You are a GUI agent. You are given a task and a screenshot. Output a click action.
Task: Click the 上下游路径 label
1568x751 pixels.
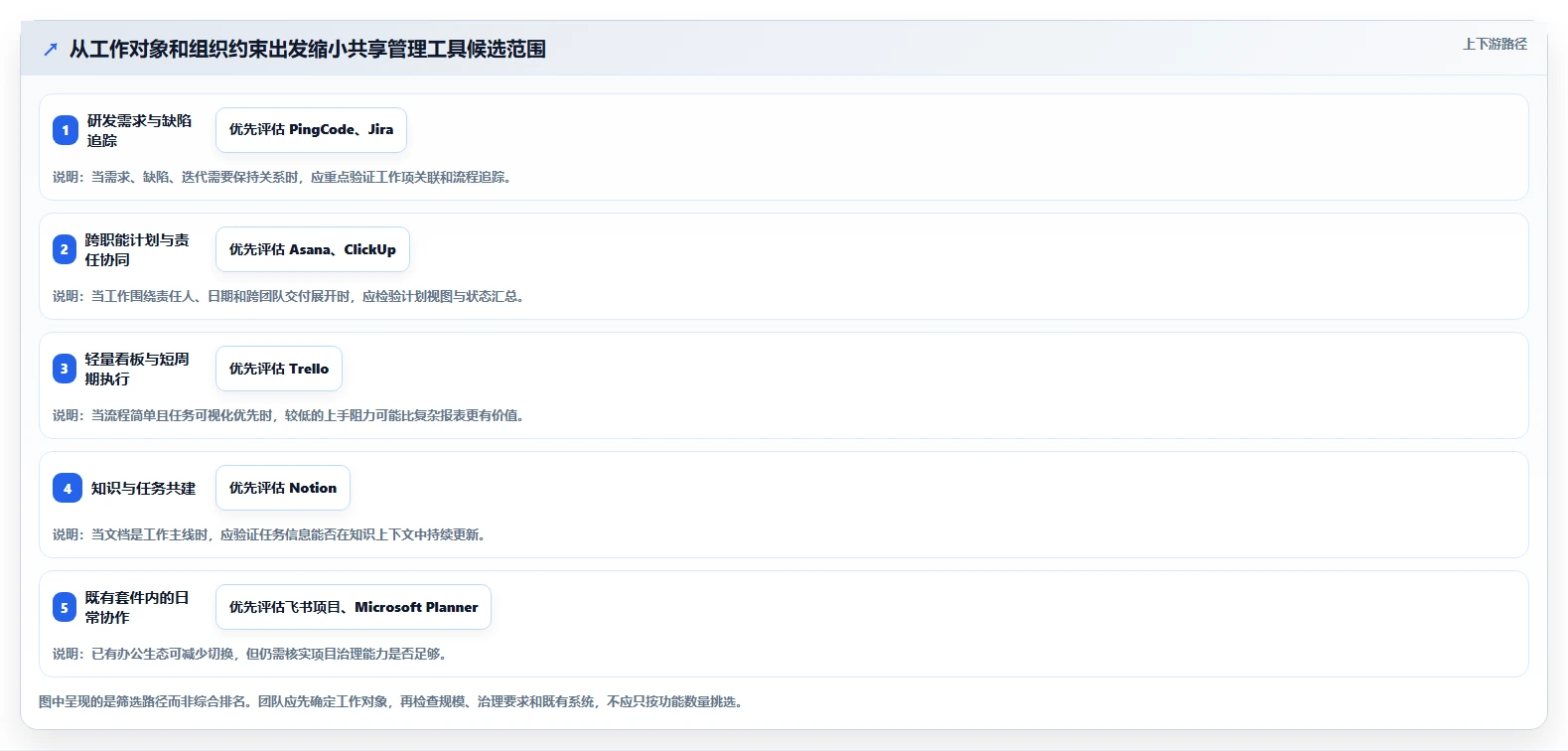(1495, 44)
